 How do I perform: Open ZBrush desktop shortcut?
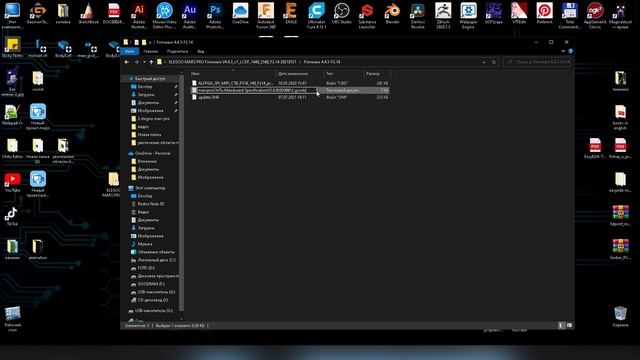443,15
